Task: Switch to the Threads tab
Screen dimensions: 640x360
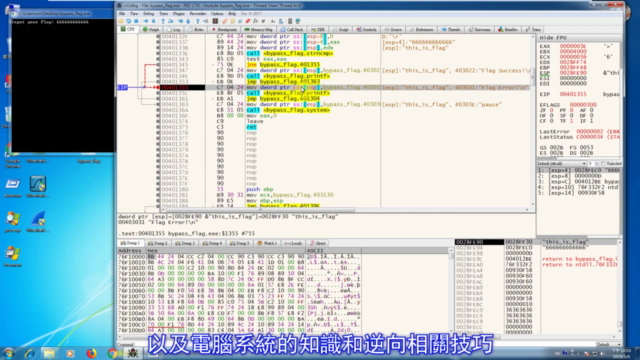Action: click(x=451, y=30)
